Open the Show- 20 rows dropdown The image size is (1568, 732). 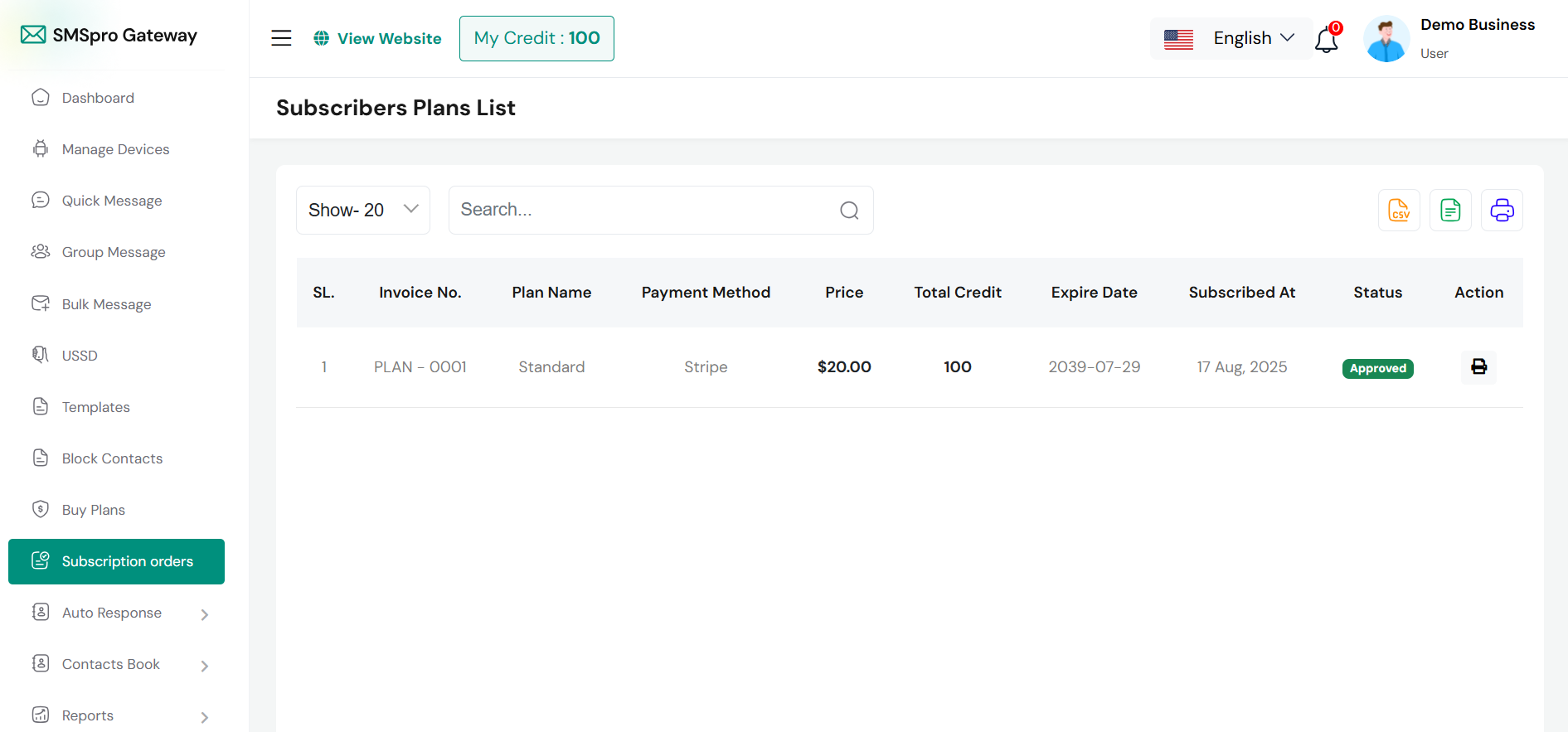click(x=363, y=211)
